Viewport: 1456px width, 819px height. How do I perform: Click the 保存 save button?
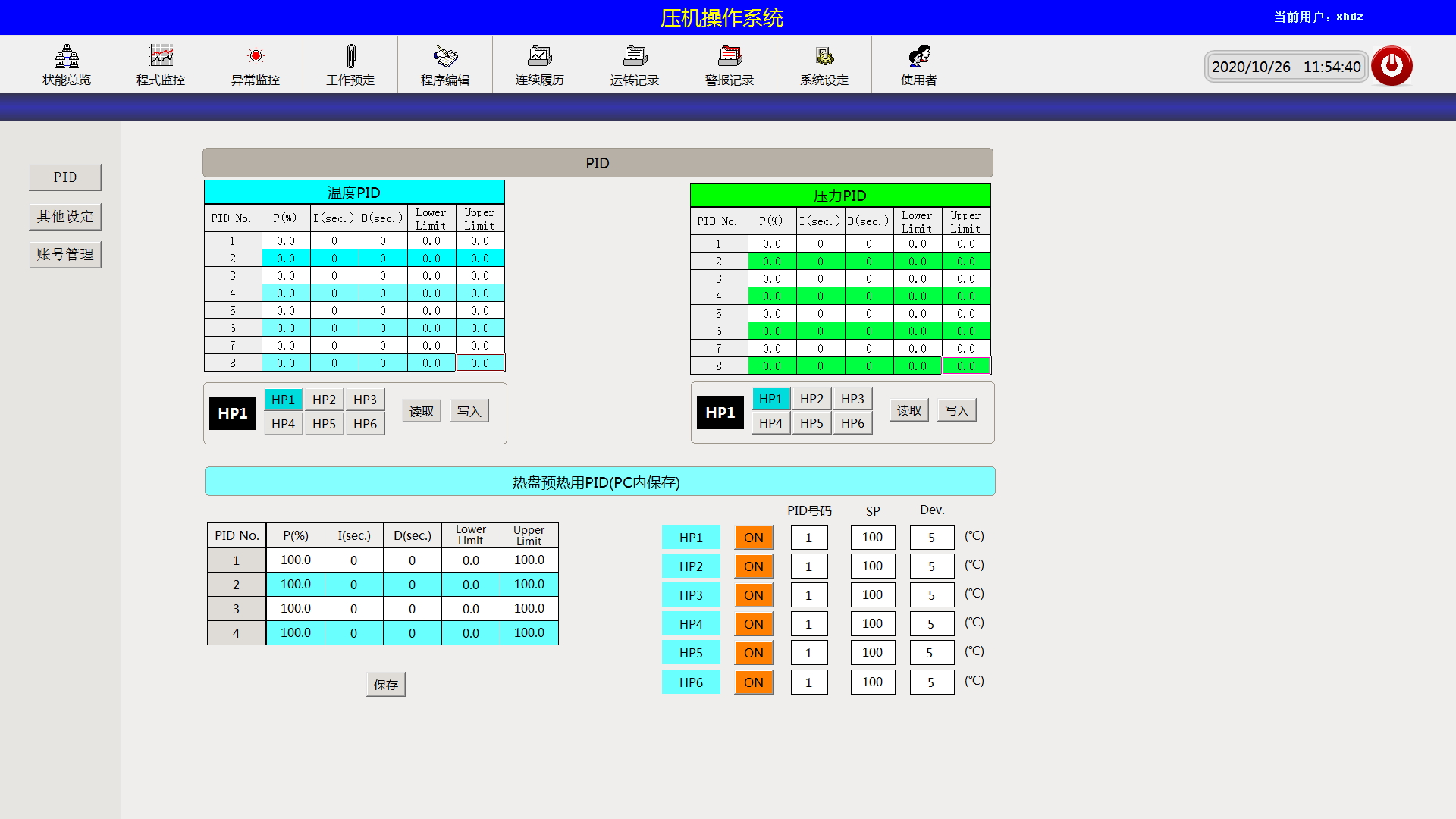click(385, 685)
